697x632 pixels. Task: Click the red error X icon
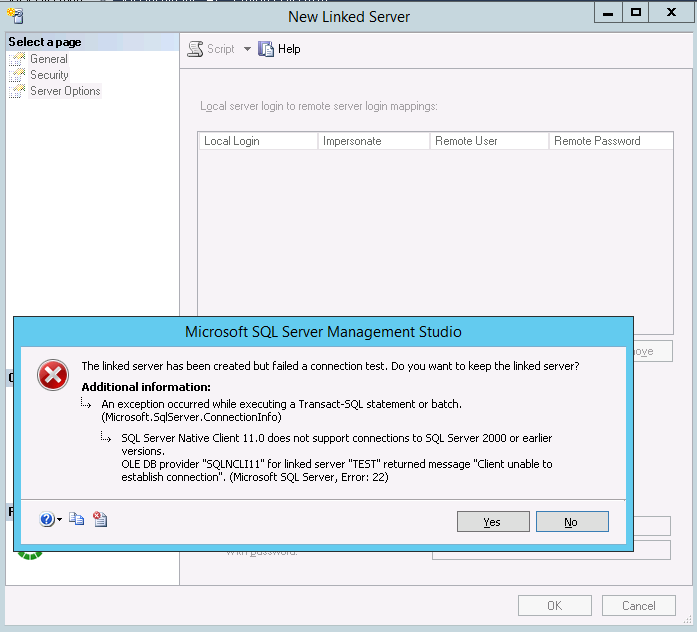[x=52, y=375]
